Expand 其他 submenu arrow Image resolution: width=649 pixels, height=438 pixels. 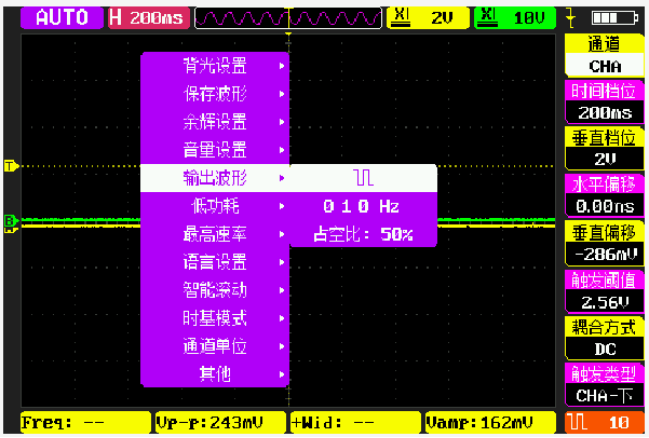coord(281,375)
